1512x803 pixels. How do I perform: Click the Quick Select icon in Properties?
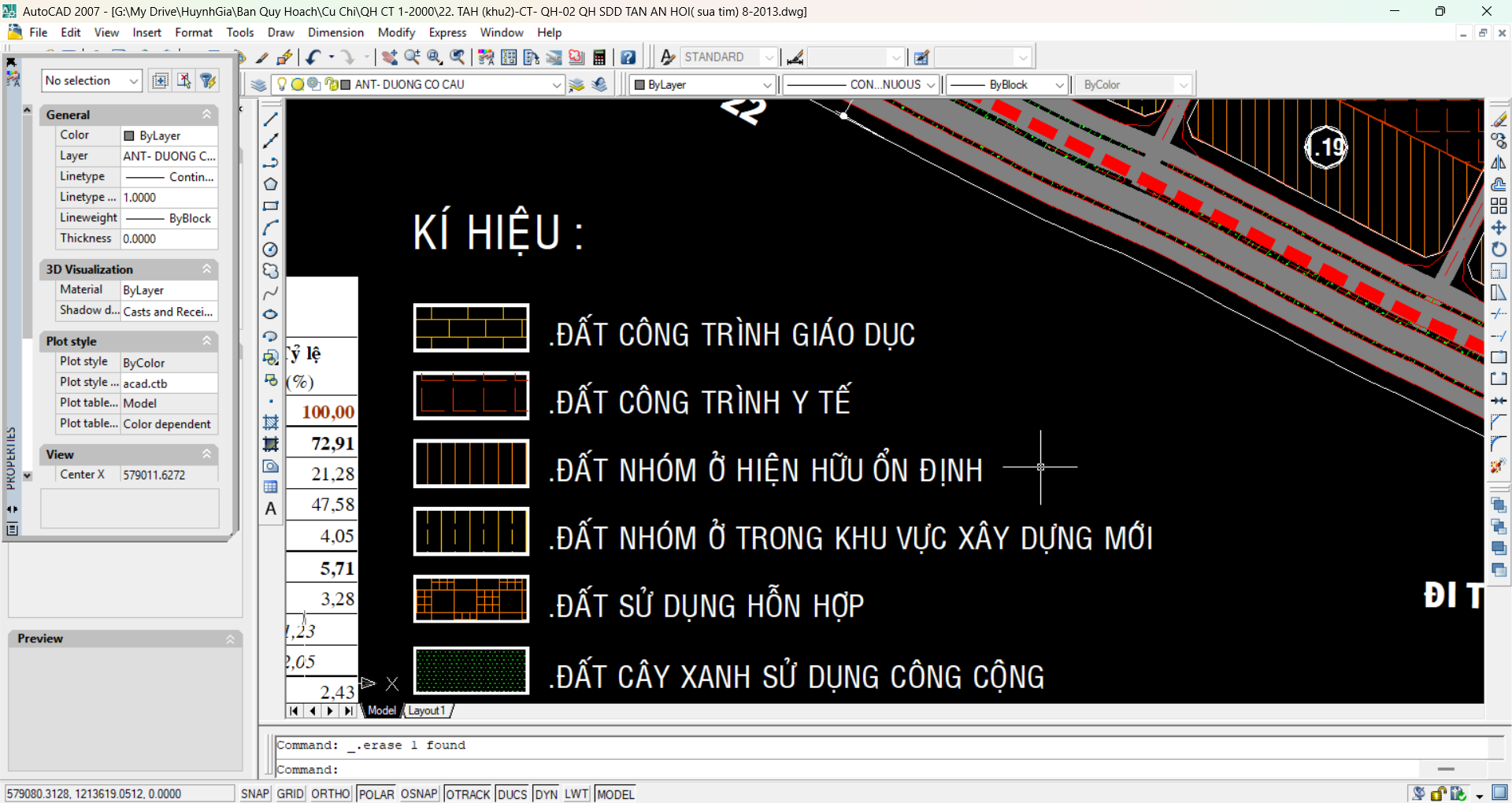tap(208, 81)
